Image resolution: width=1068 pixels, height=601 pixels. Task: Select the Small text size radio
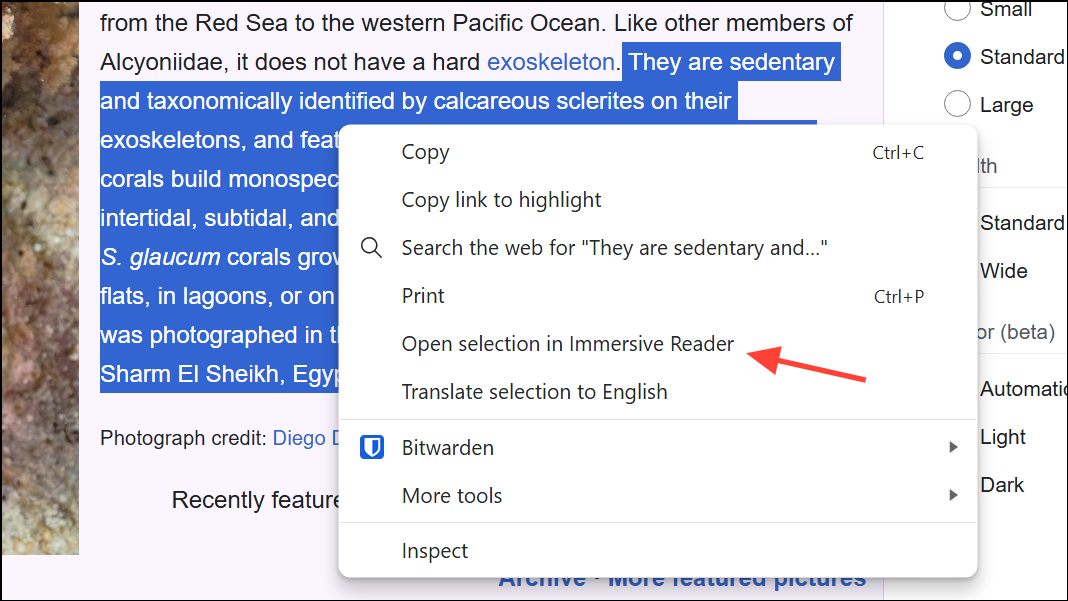(x=957, y=9)
